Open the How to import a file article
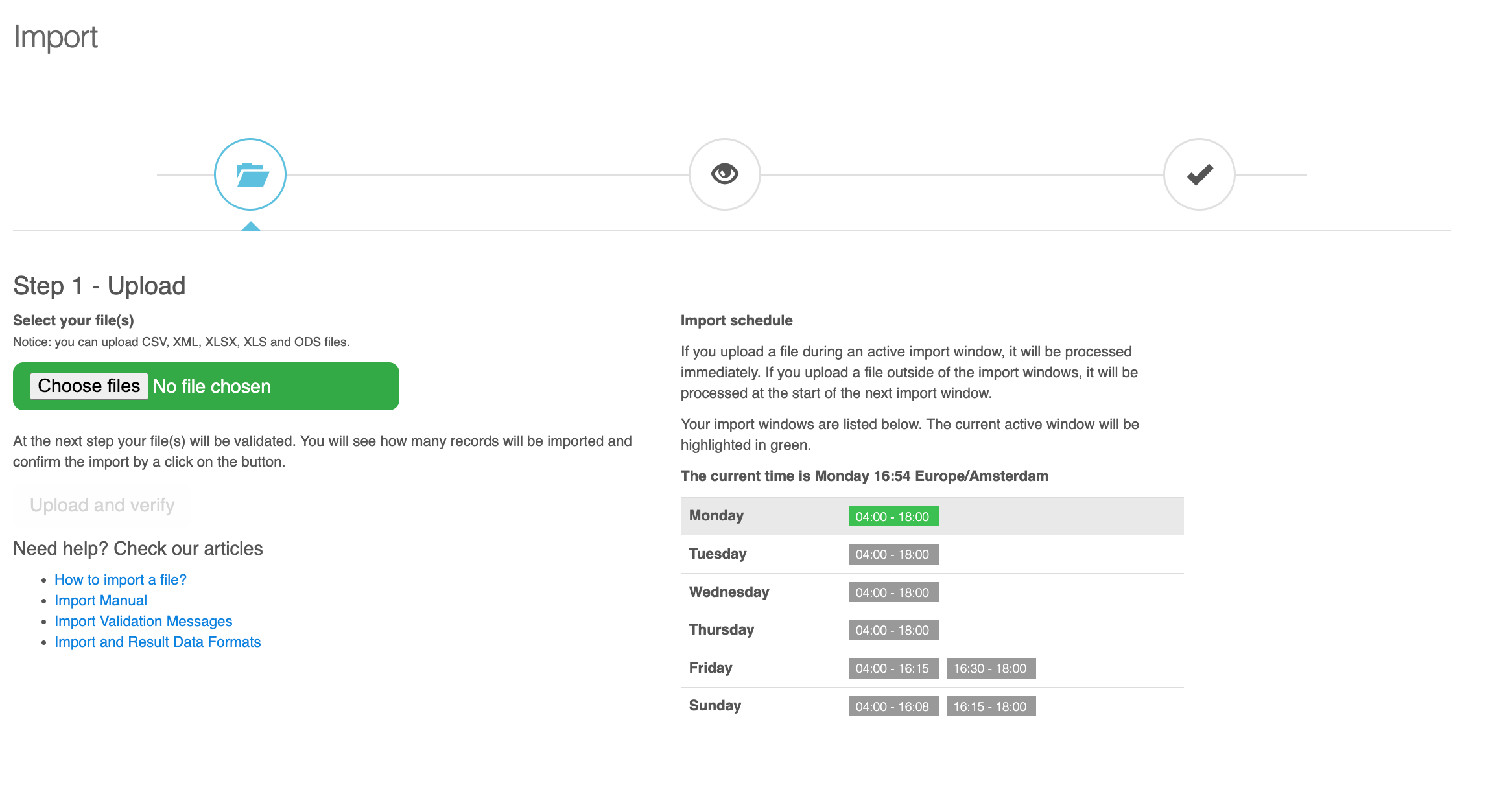The width and height of the screenshot is (1512, 805). [120, 579]
